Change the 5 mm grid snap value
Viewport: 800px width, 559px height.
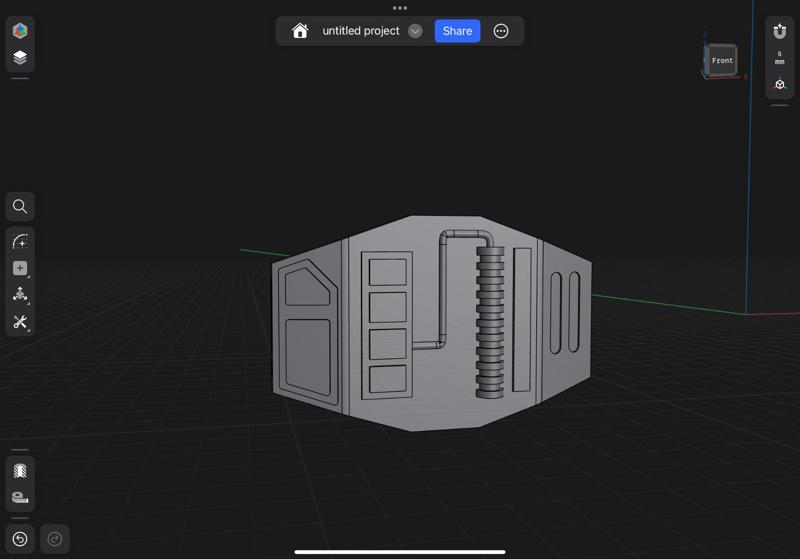780,58
